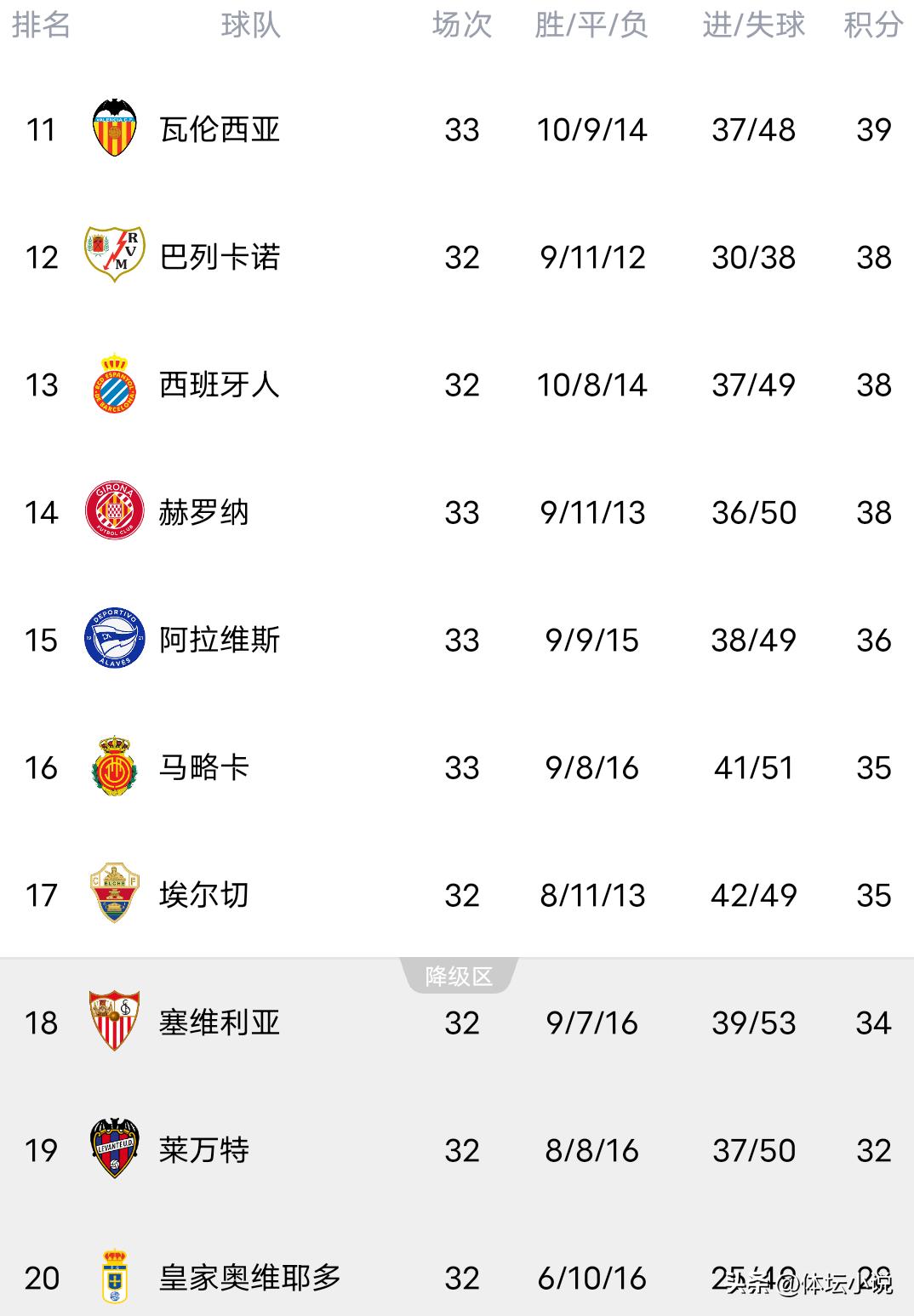Click the 胜/平/负 column header

[591, 26]
